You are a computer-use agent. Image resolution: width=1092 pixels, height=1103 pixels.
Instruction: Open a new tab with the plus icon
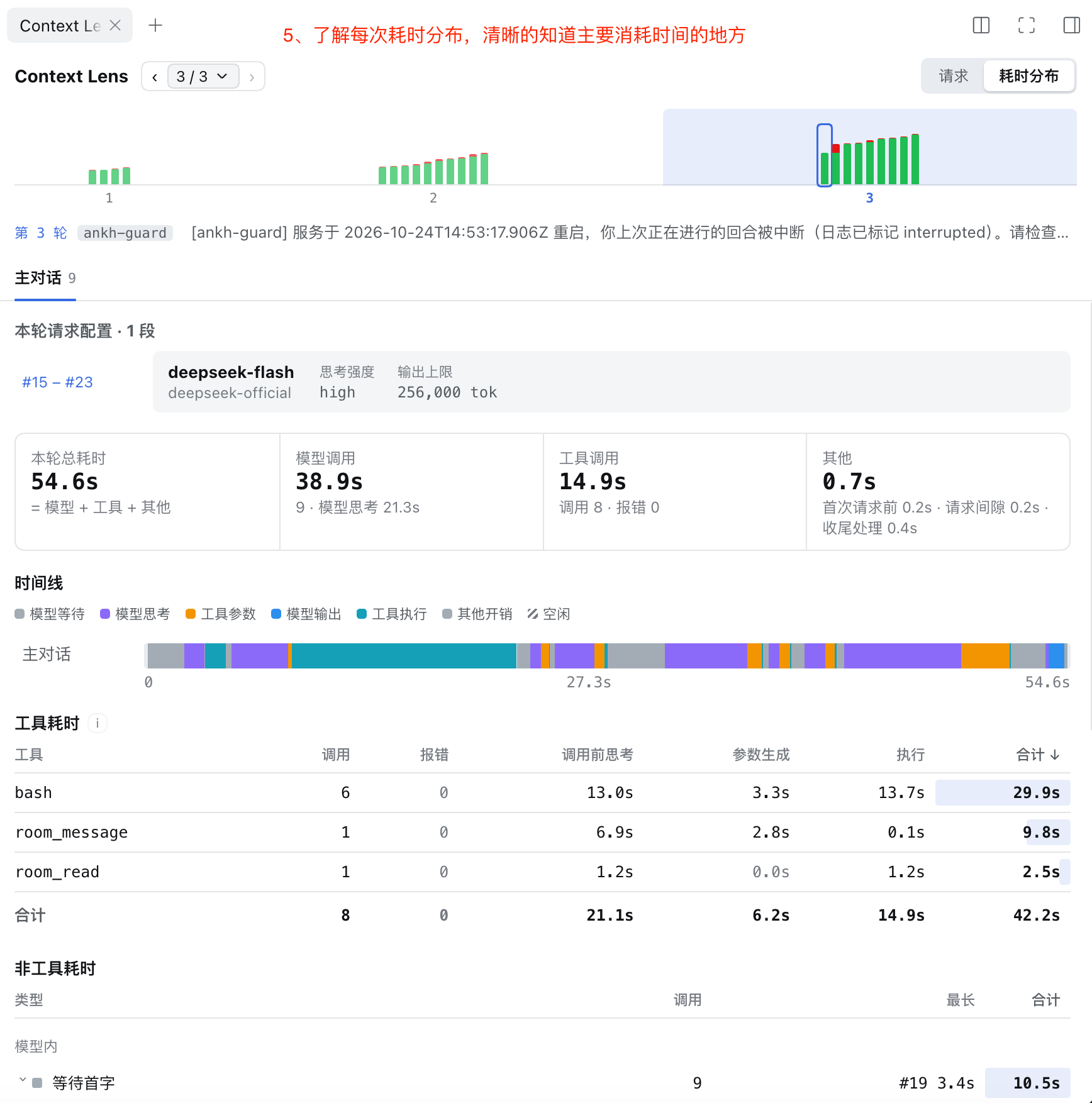pos(155,25)
